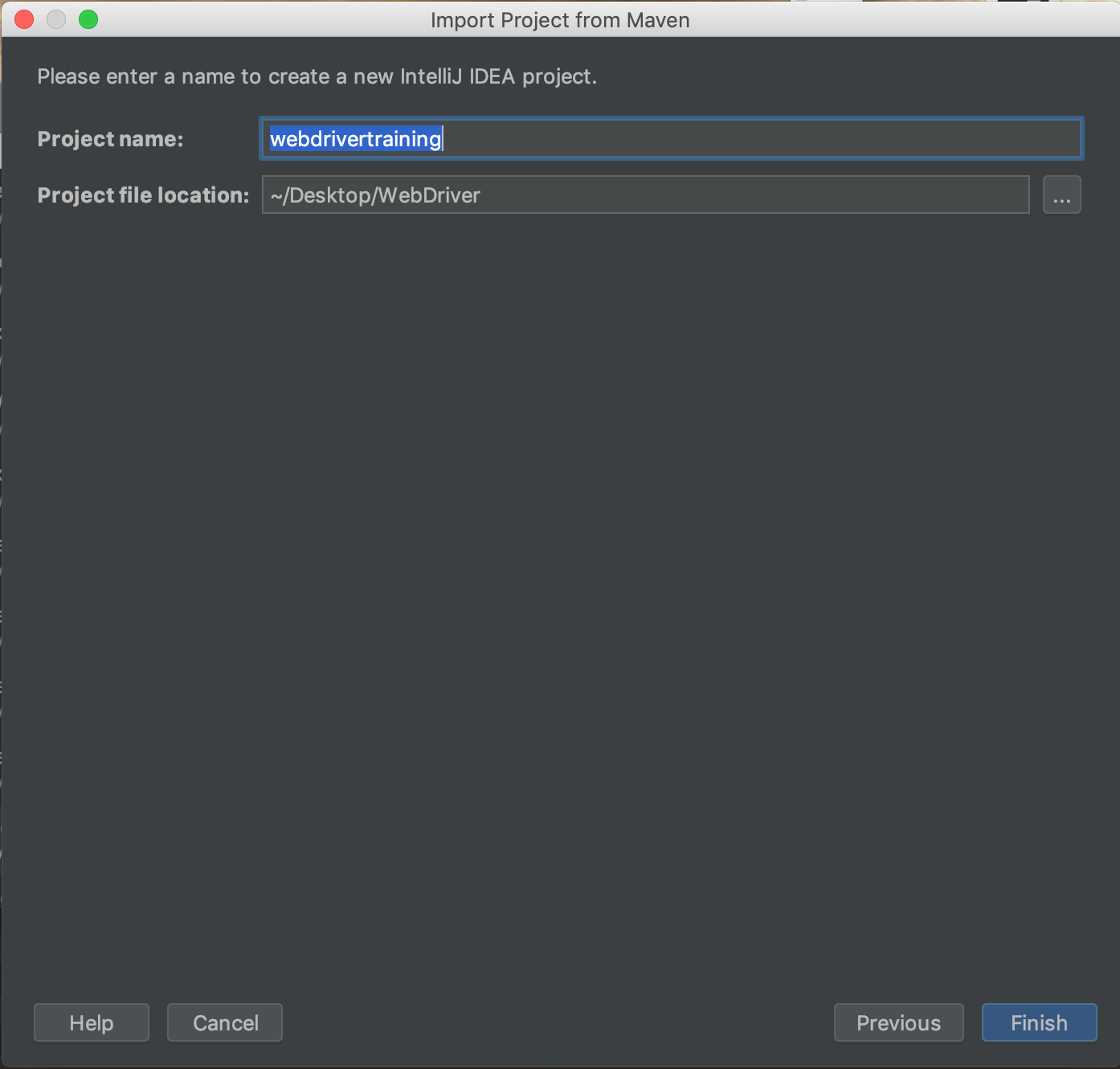Click the "Project name:" label
1120x1069 pixels.
click(x=110, y=139)
